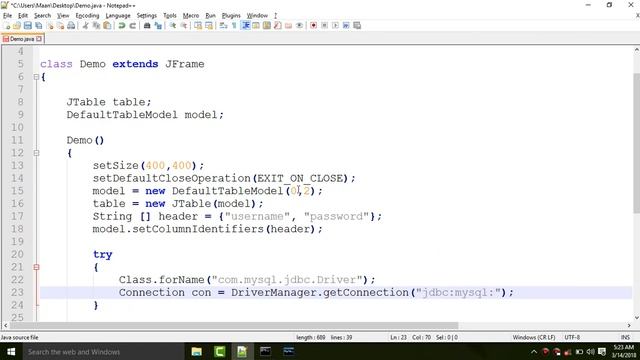Click "com.mysql.jdbc.Driver" string on line 22
The image size is (640, 360).
pyautogui.click(x=287, y=280)
